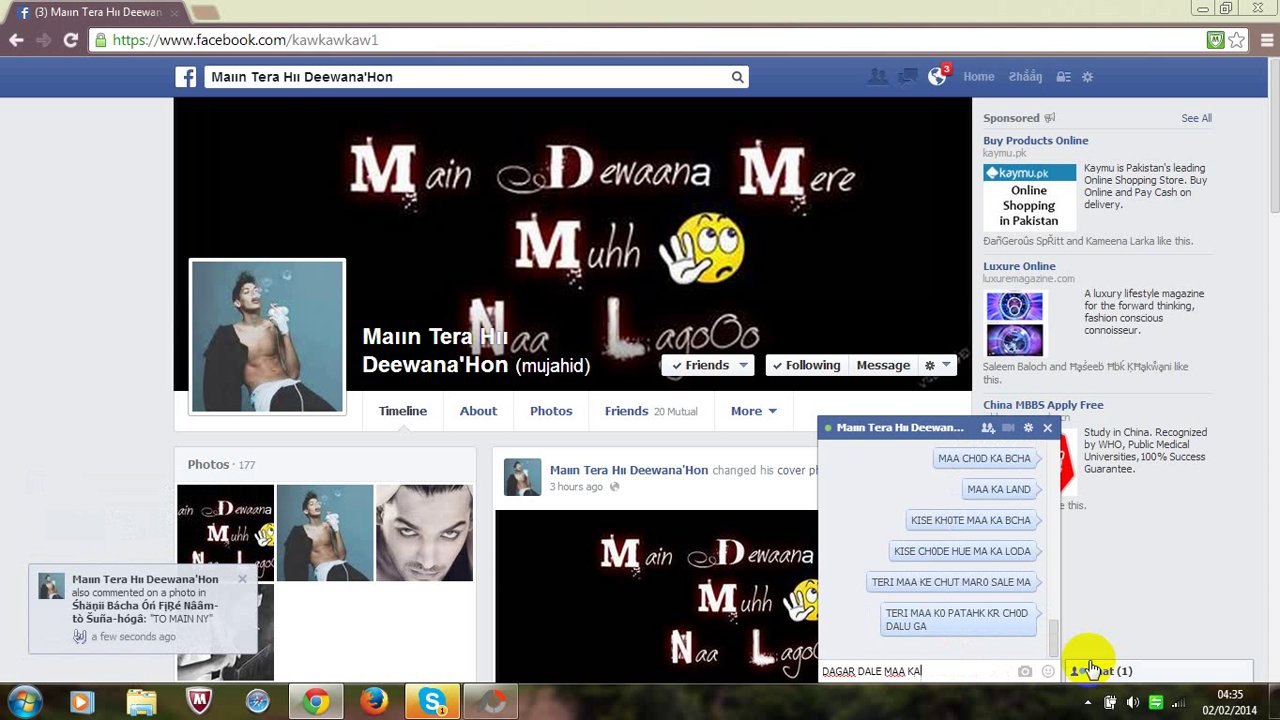The width and height of the screenshot is (1280, 720).
Task: Click the privacy shortcuts lock icon
Action: point(1063,77)
